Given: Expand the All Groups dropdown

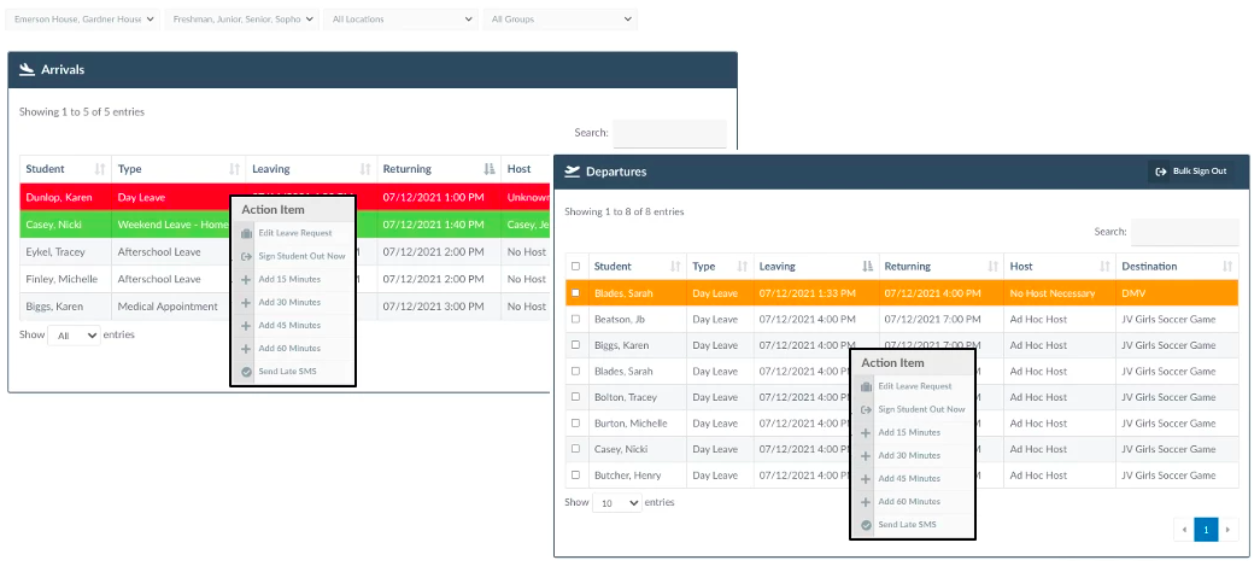Looking at the screenshot, I should [x=561, y=19].
